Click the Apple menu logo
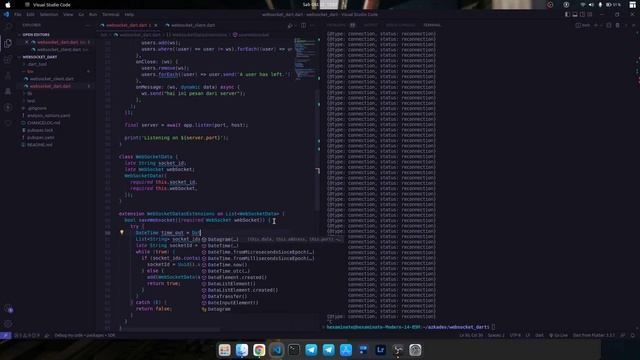 pos(8,5)
